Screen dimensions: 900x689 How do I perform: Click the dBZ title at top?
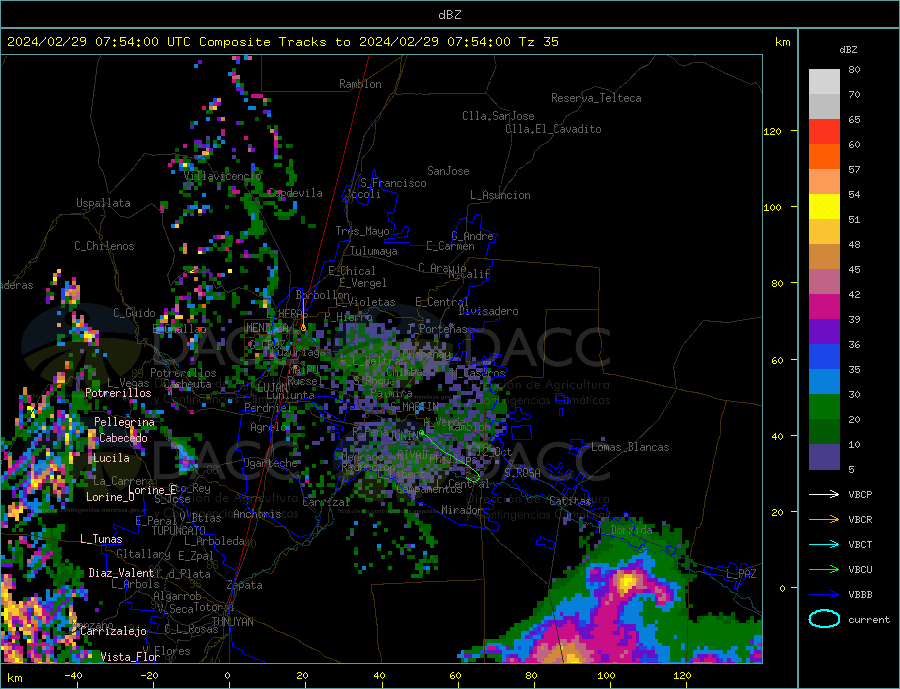click(x=449, y=15)
